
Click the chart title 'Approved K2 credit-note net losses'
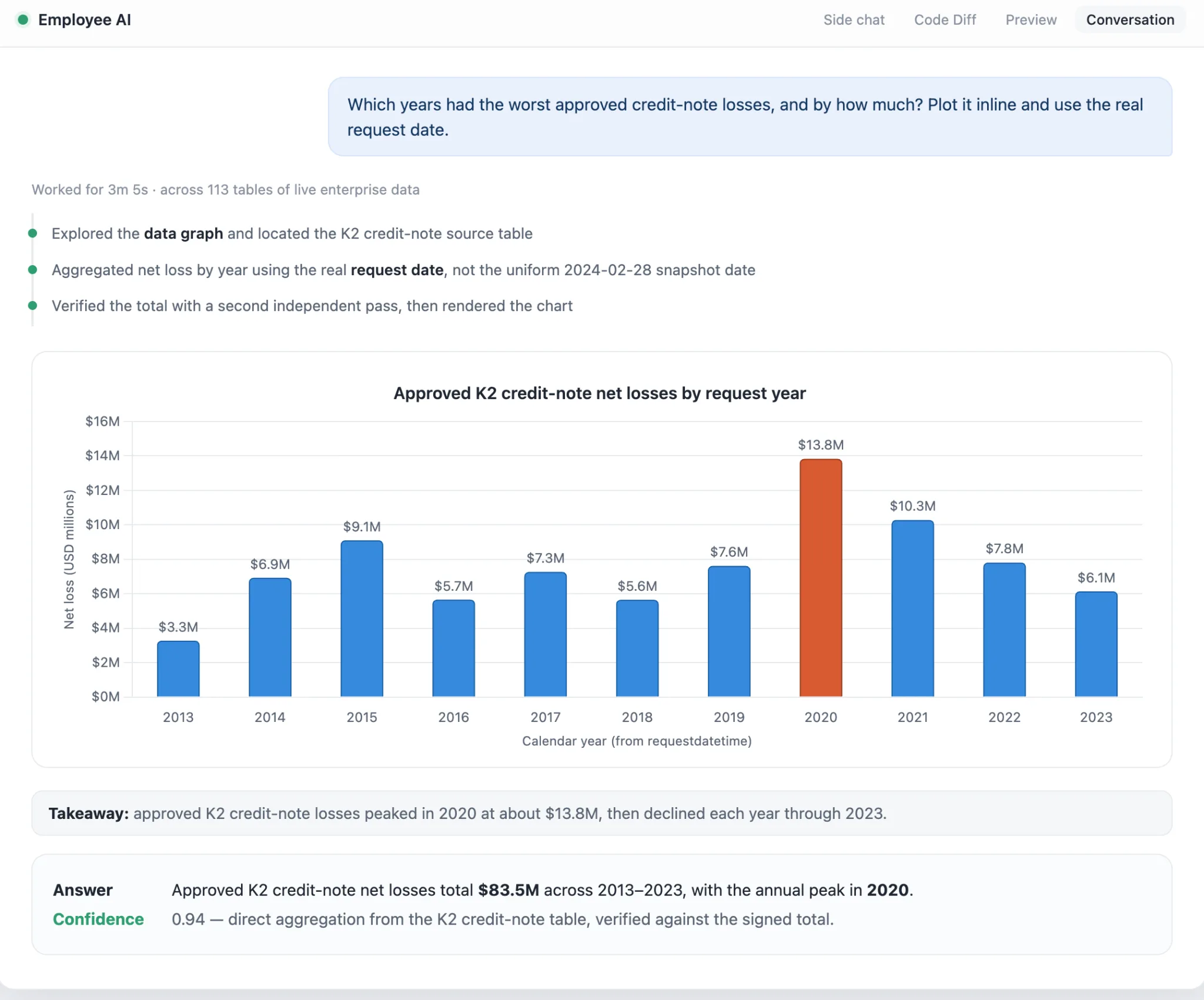[x=600, y=393]
